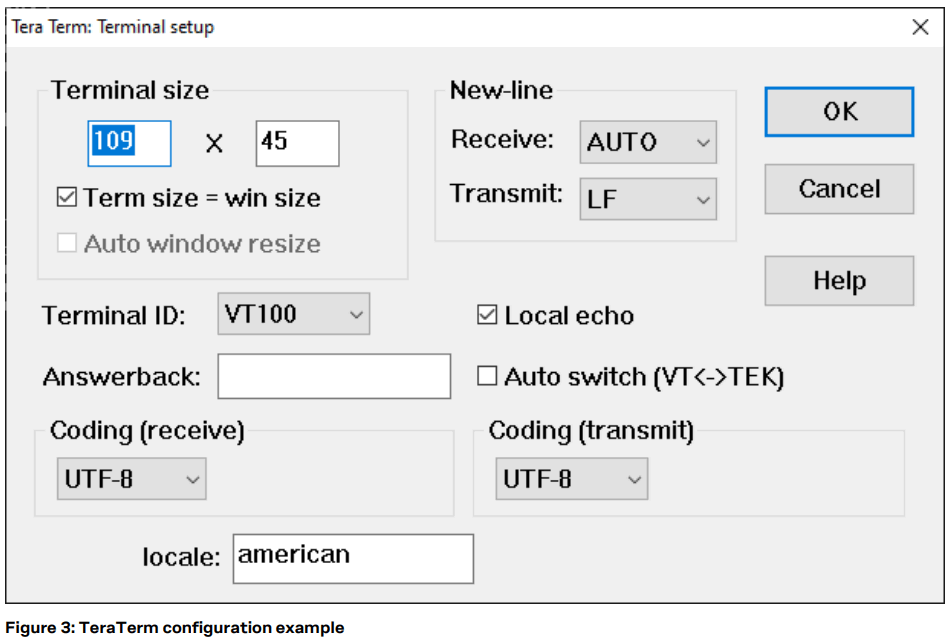
Task: Expand the Terminal ID dropdown
Action: tap(293, 314)
